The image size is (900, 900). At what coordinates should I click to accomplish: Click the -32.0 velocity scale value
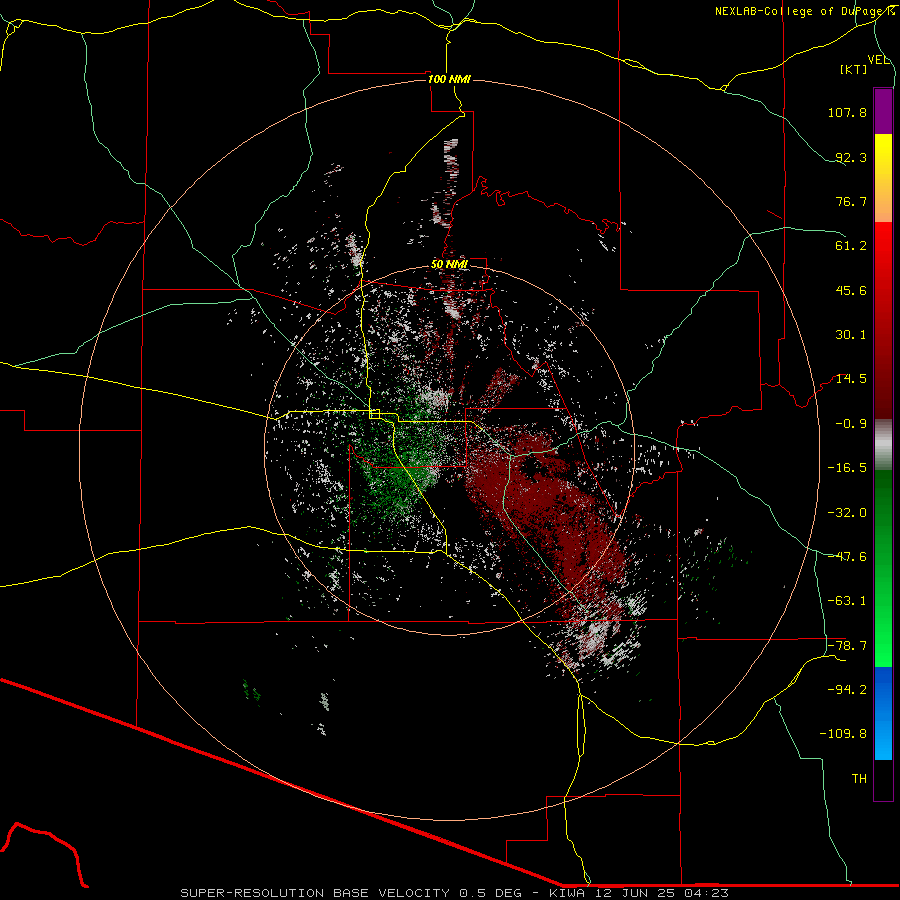click(x=847, y=513)
